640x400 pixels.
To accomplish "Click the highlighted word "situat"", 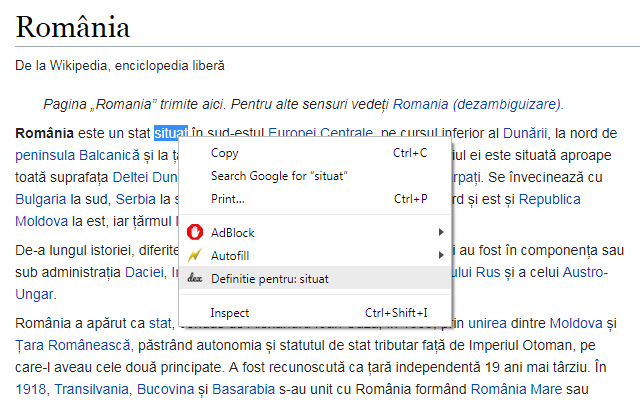I will pyautogui.click(x=171, y=133).
